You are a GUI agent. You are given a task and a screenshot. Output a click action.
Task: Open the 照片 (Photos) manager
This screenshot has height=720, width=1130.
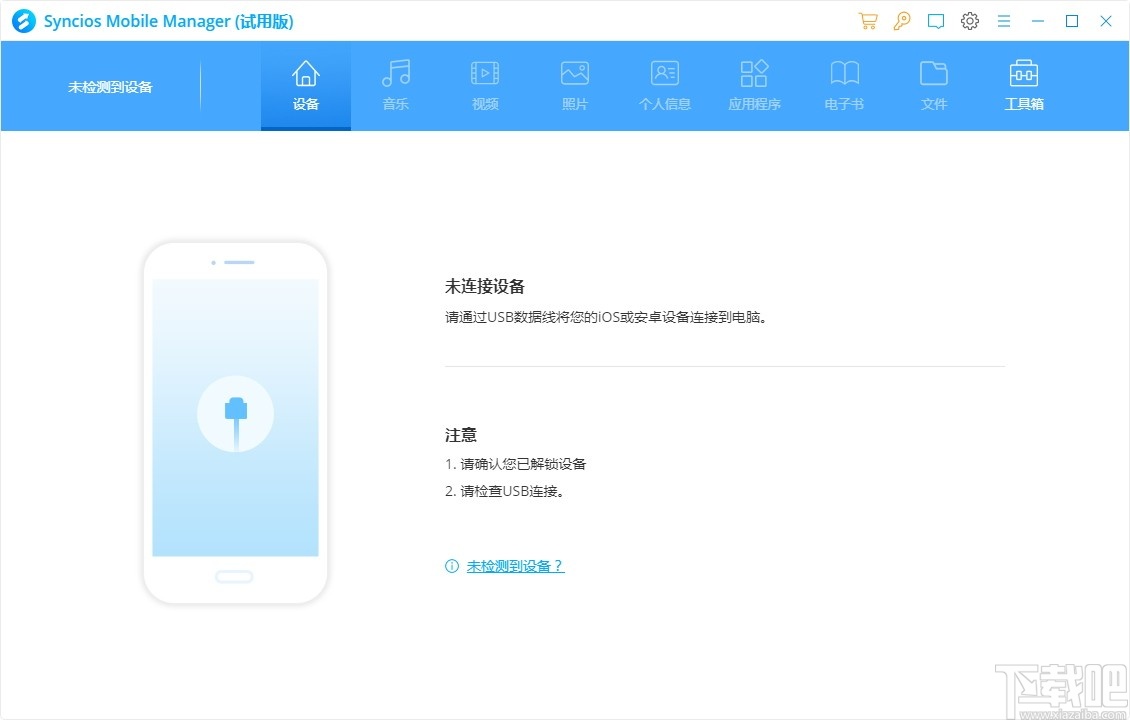tap(574, 85)
